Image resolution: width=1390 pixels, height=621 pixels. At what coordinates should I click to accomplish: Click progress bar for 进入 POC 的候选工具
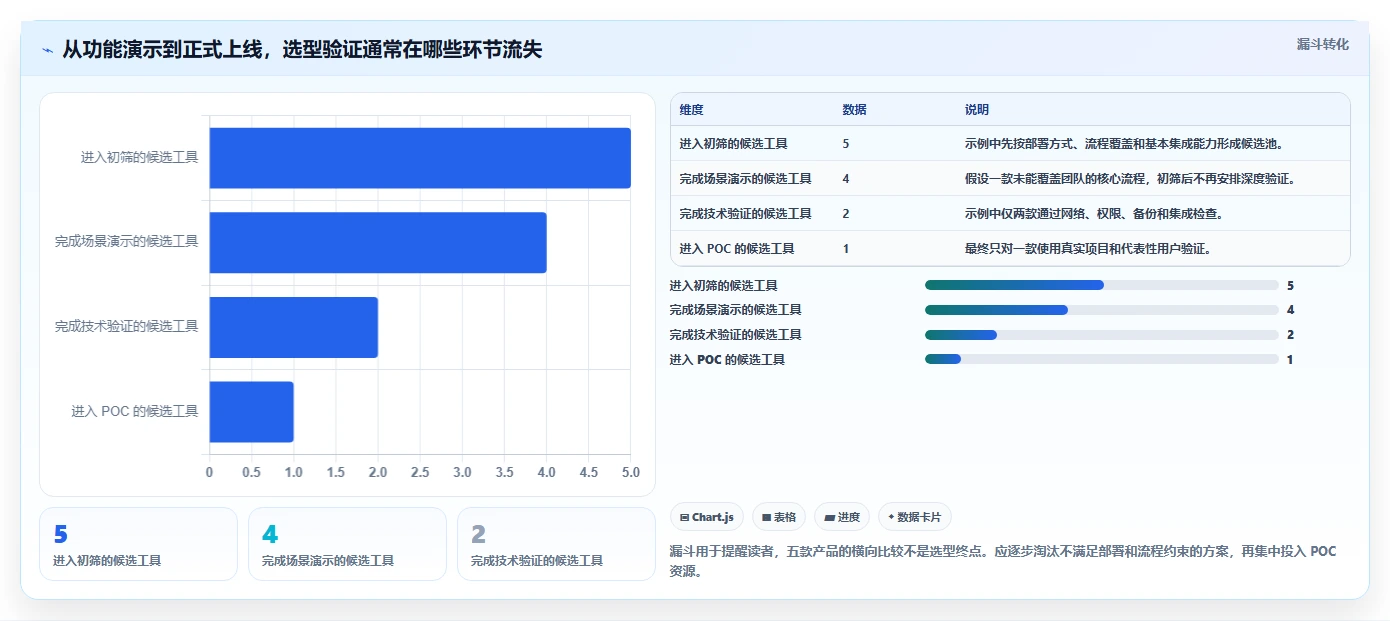[1102, 359]
